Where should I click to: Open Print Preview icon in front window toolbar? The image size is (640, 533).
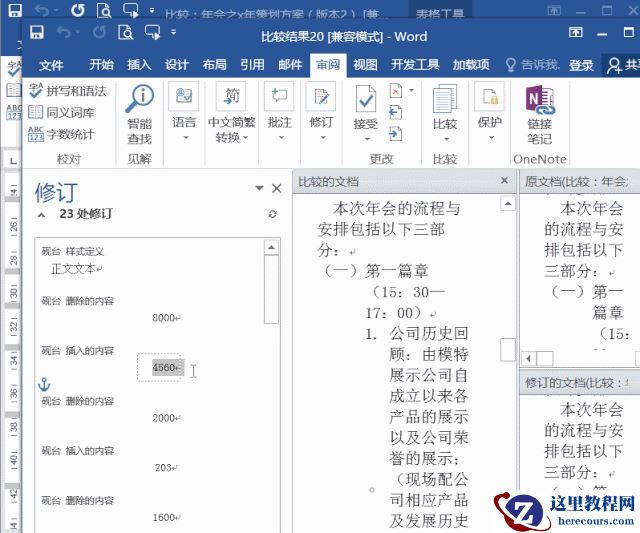pos(126,32)
